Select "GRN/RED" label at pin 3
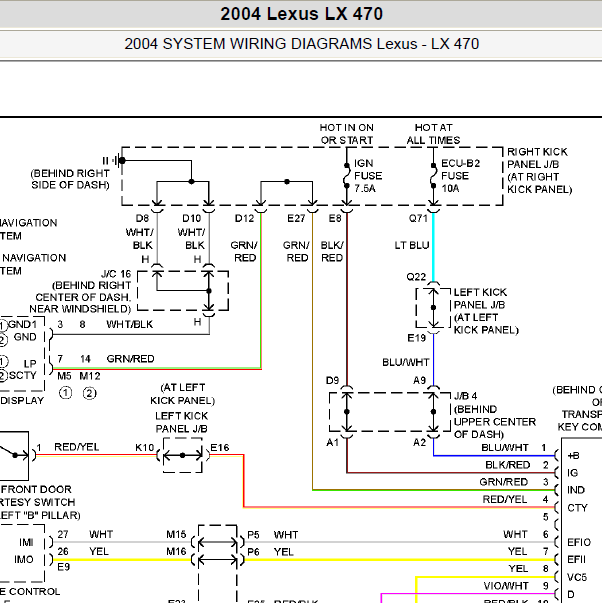The height and width of the screenshot is (603, 602). point(504,482)
